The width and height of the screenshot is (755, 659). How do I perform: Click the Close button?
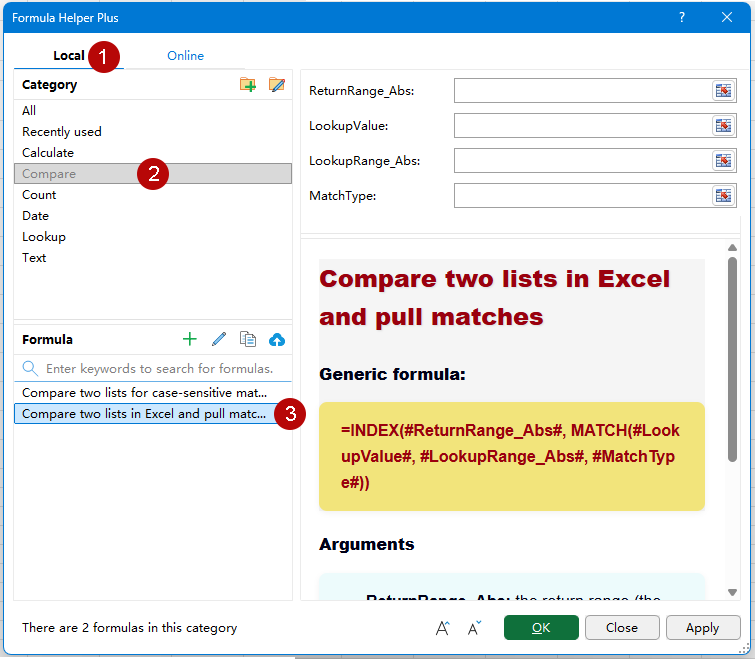pyautogui.click(x=622, y=628)
